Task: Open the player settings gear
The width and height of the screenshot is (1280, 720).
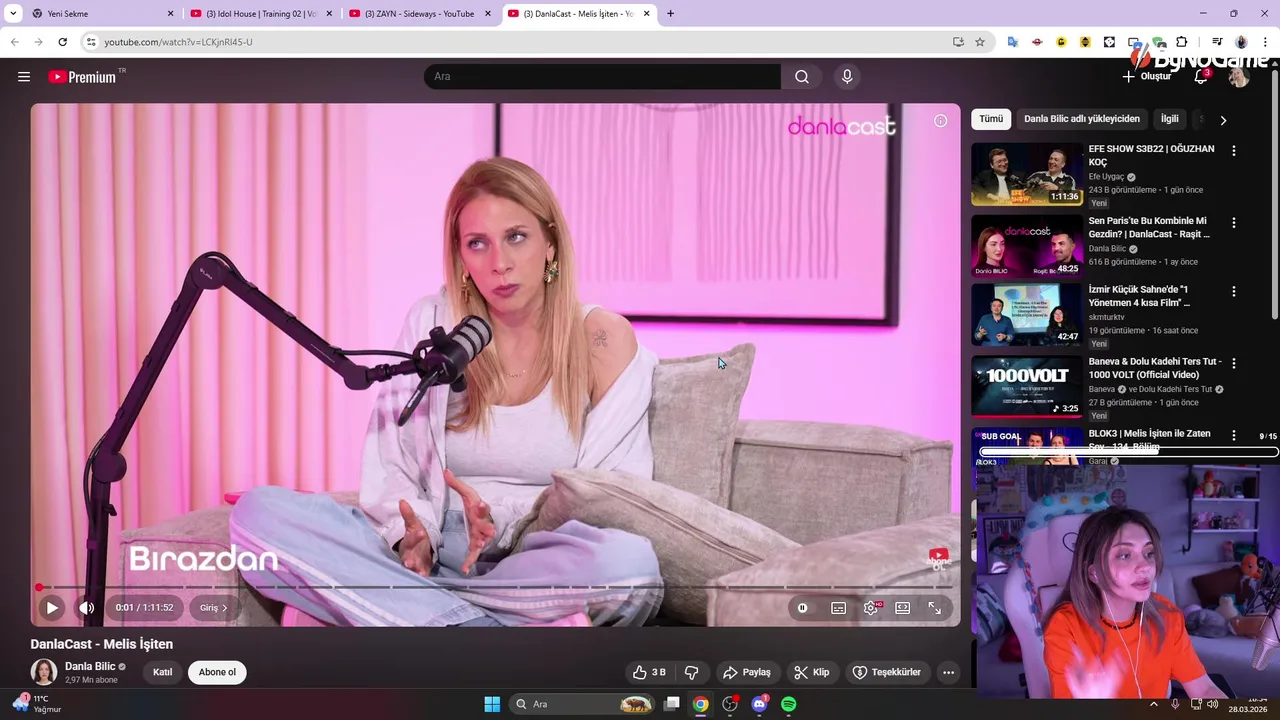Action: click(871, 607)
